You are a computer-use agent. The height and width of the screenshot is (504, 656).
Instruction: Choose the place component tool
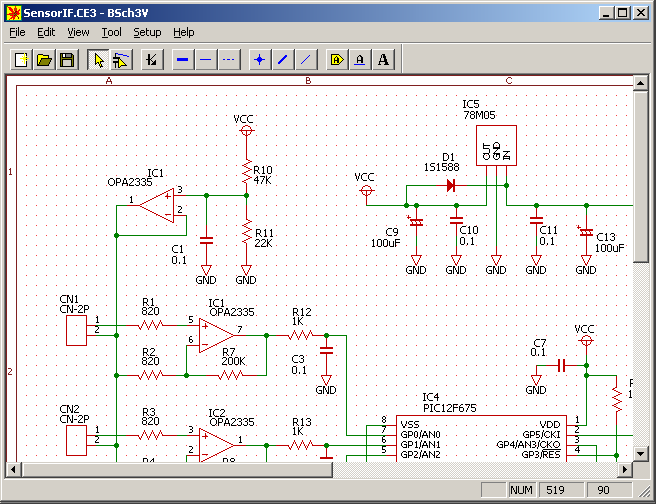(x=152, y=60)
